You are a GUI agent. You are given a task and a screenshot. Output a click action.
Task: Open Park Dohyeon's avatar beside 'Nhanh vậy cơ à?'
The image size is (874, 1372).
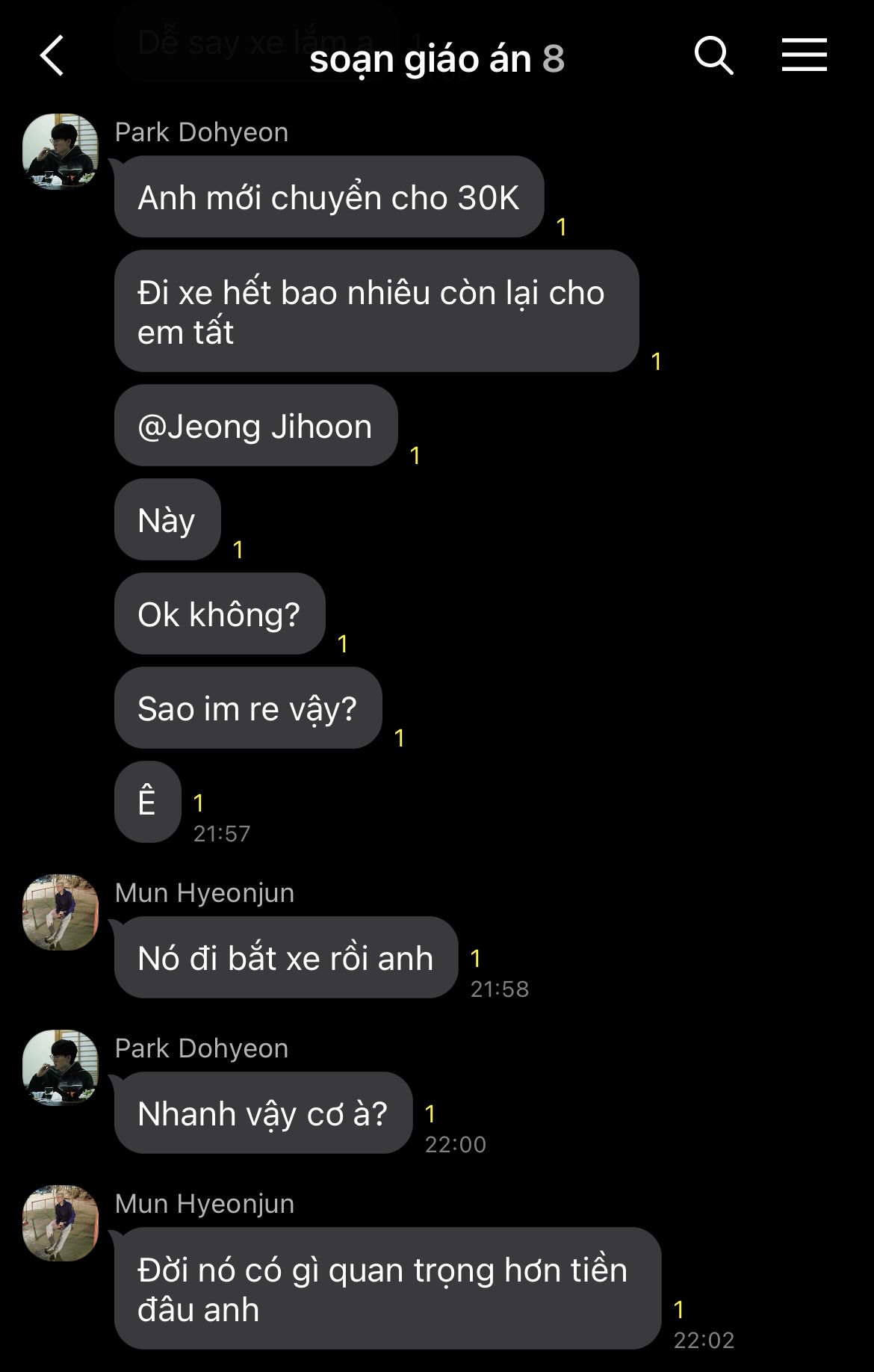61,1068
